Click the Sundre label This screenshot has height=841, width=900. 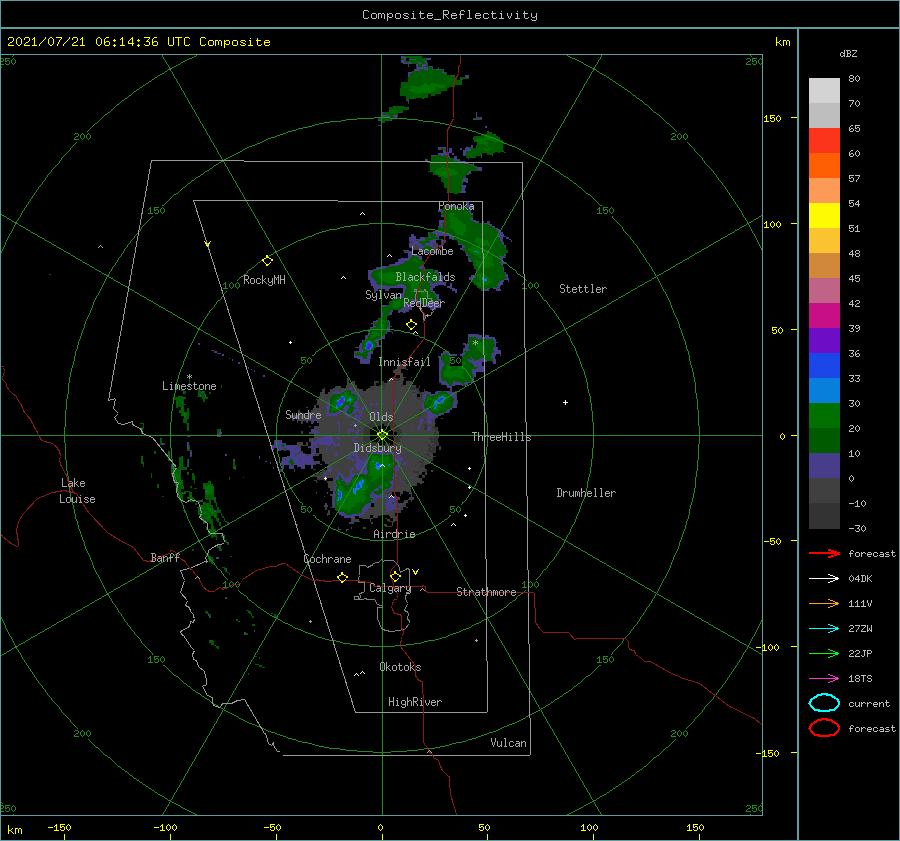click(x=303, y=414)
